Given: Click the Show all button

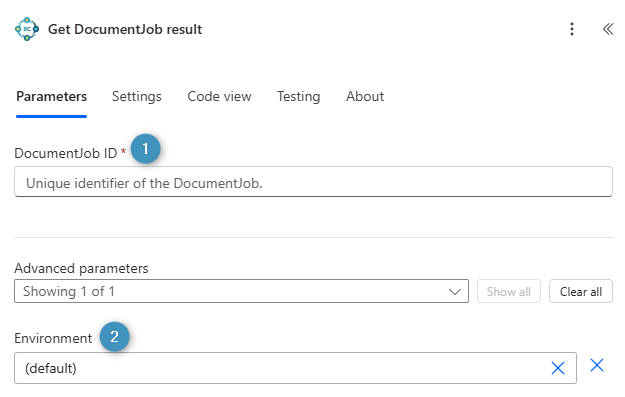Looking at the screenshot, I should pyautogui.click(x=509, y=291).
